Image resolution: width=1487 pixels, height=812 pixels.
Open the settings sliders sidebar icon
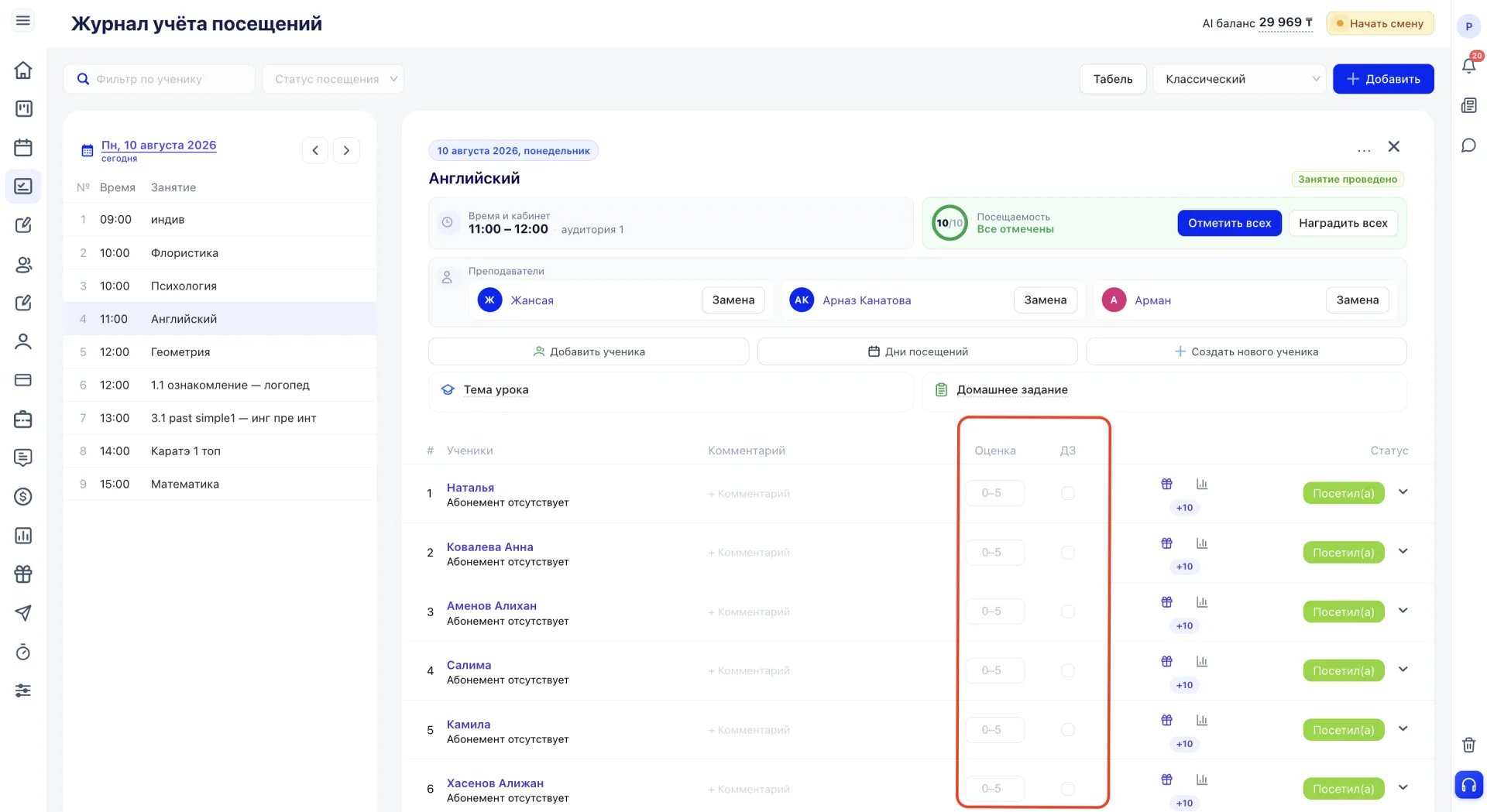[23, 690]
